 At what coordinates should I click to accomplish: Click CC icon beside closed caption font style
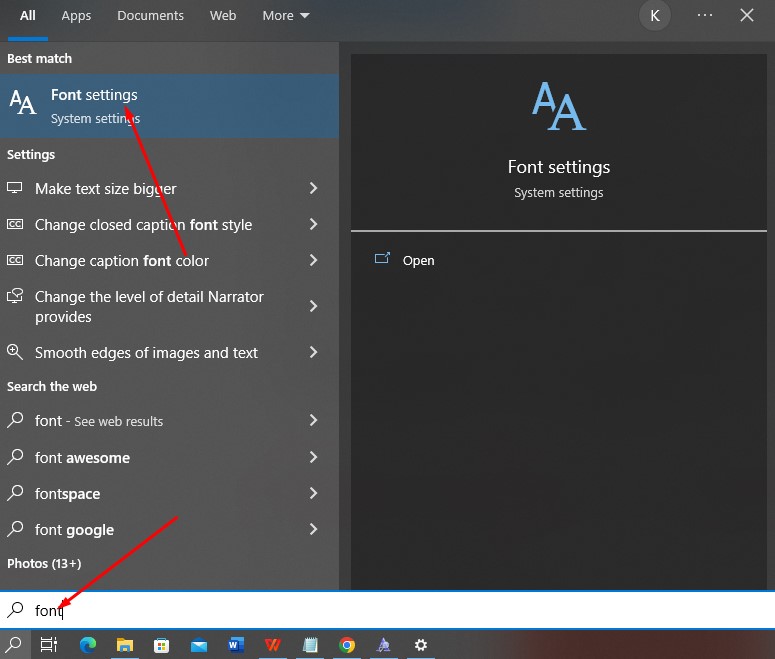click(x=14, y=224)
